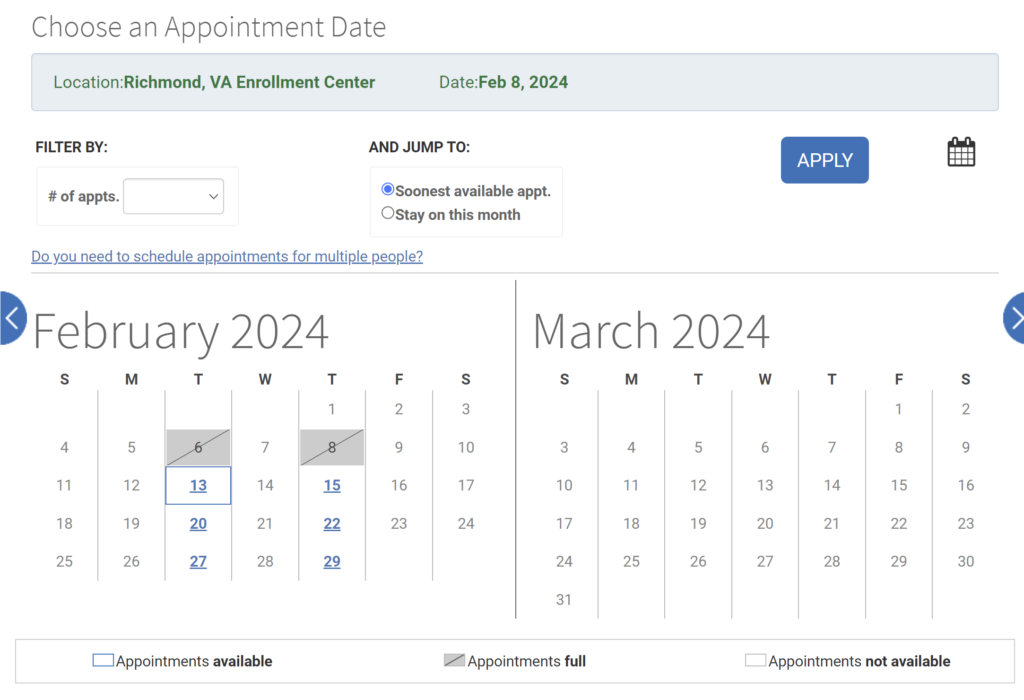This screenshot has height=700, width=1024.
Task: Click the 'Appointments not available' legend box
Action: point(755,661)
